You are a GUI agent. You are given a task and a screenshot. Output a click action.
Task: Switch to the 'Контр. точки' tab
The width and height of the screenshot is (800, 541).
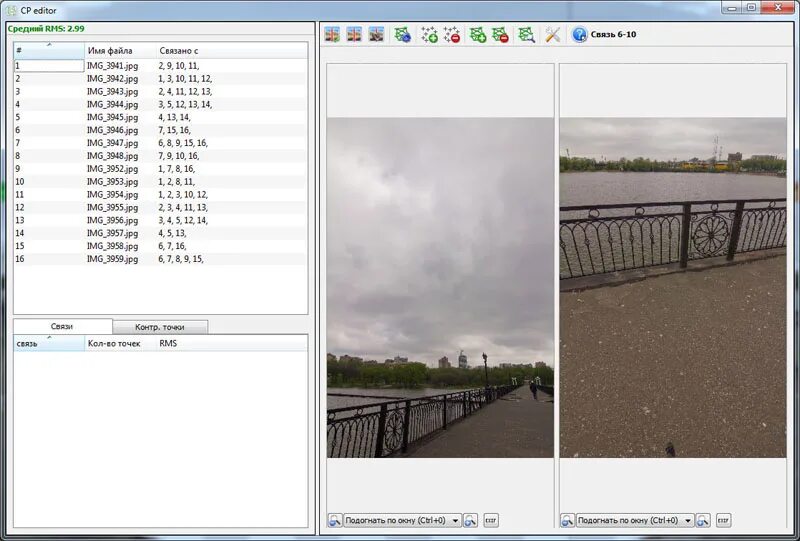click(160, 327)
